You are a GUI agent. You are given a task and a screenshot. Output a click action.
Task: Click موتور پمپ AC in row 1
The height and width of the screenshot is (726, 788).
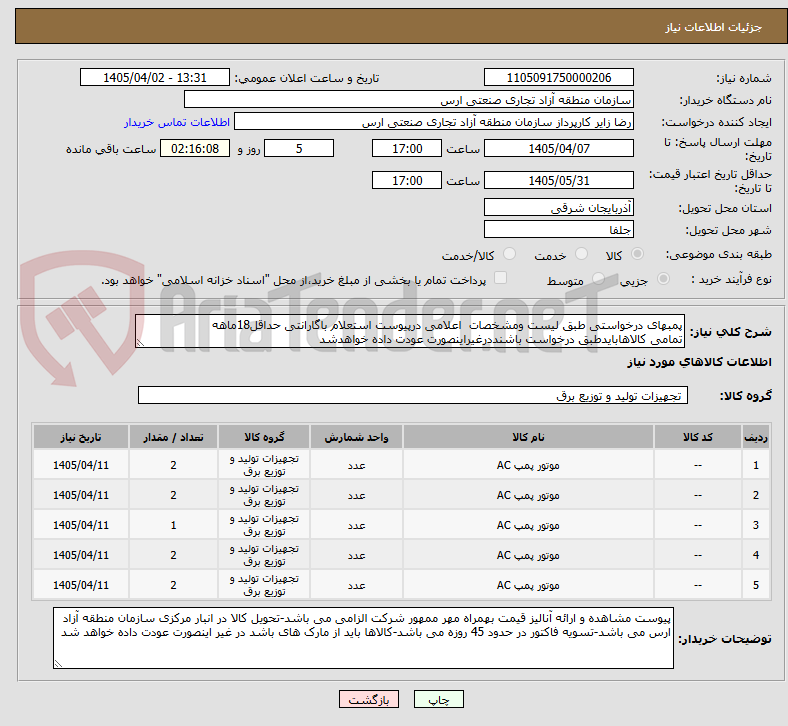point(528,465)
